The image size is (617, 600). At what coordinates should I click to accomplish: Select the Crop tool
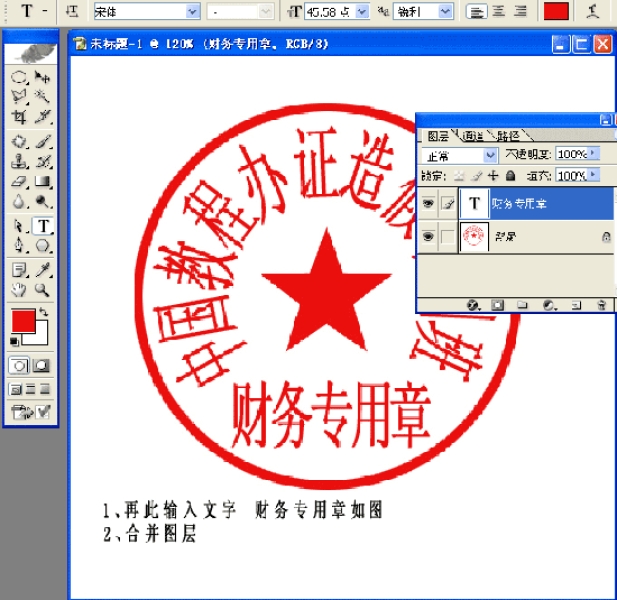tap(18, 116)
